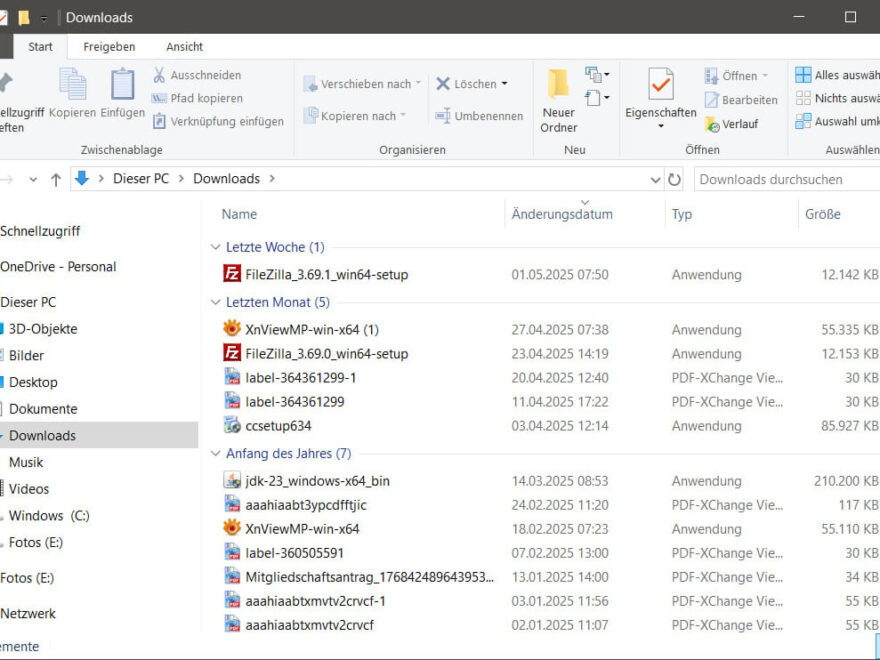Open recent locations dropdown arrow

click(x=33, y=180)
